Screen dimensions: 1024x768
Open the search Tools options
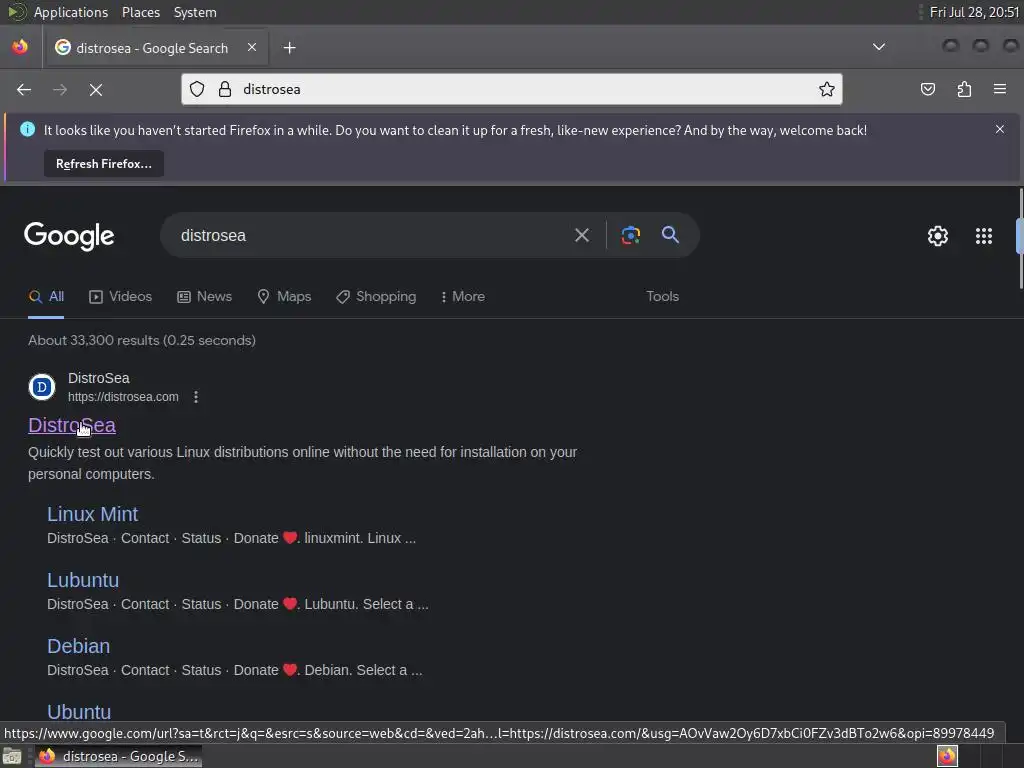[x=663, y=296]
